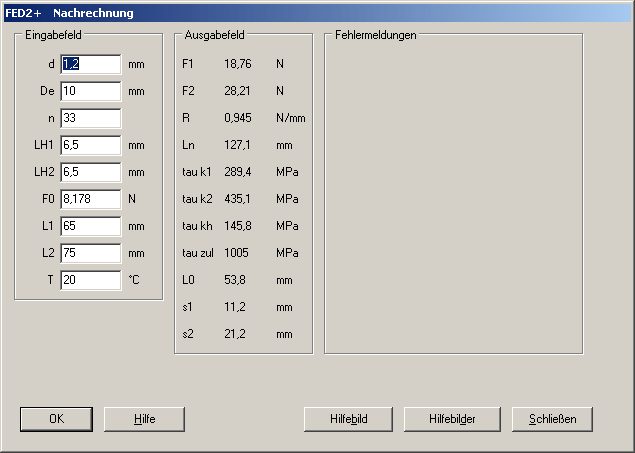Click the L0 output value 53,8
Screen dimensions: 635x453
(236, 280)
